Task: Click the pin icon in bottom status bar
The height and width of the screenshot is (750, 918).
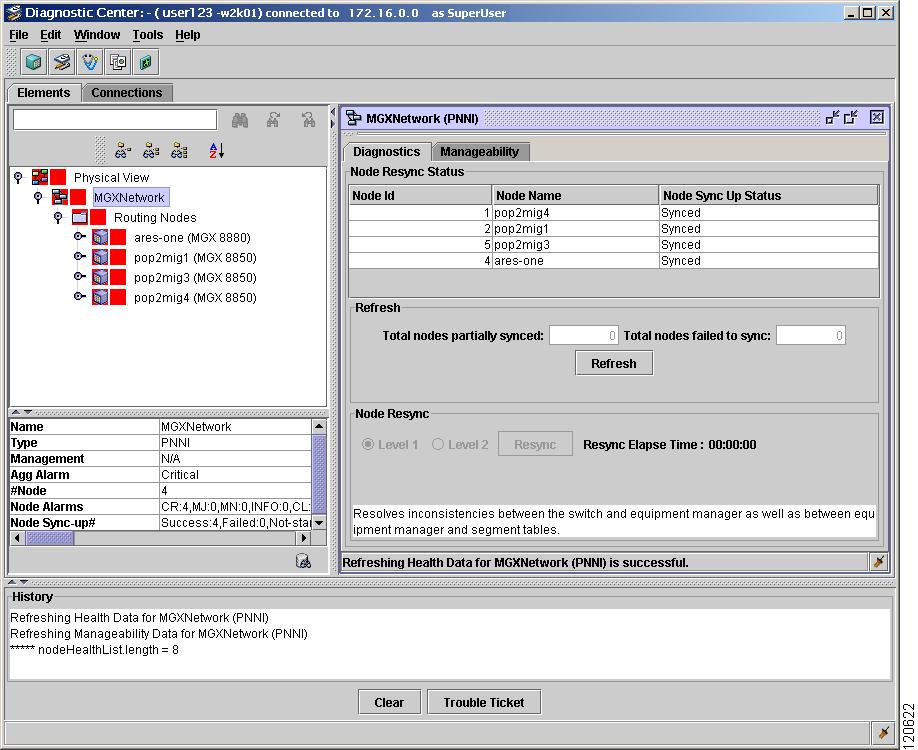Action: pyautogui.click(x=884, y=732)
